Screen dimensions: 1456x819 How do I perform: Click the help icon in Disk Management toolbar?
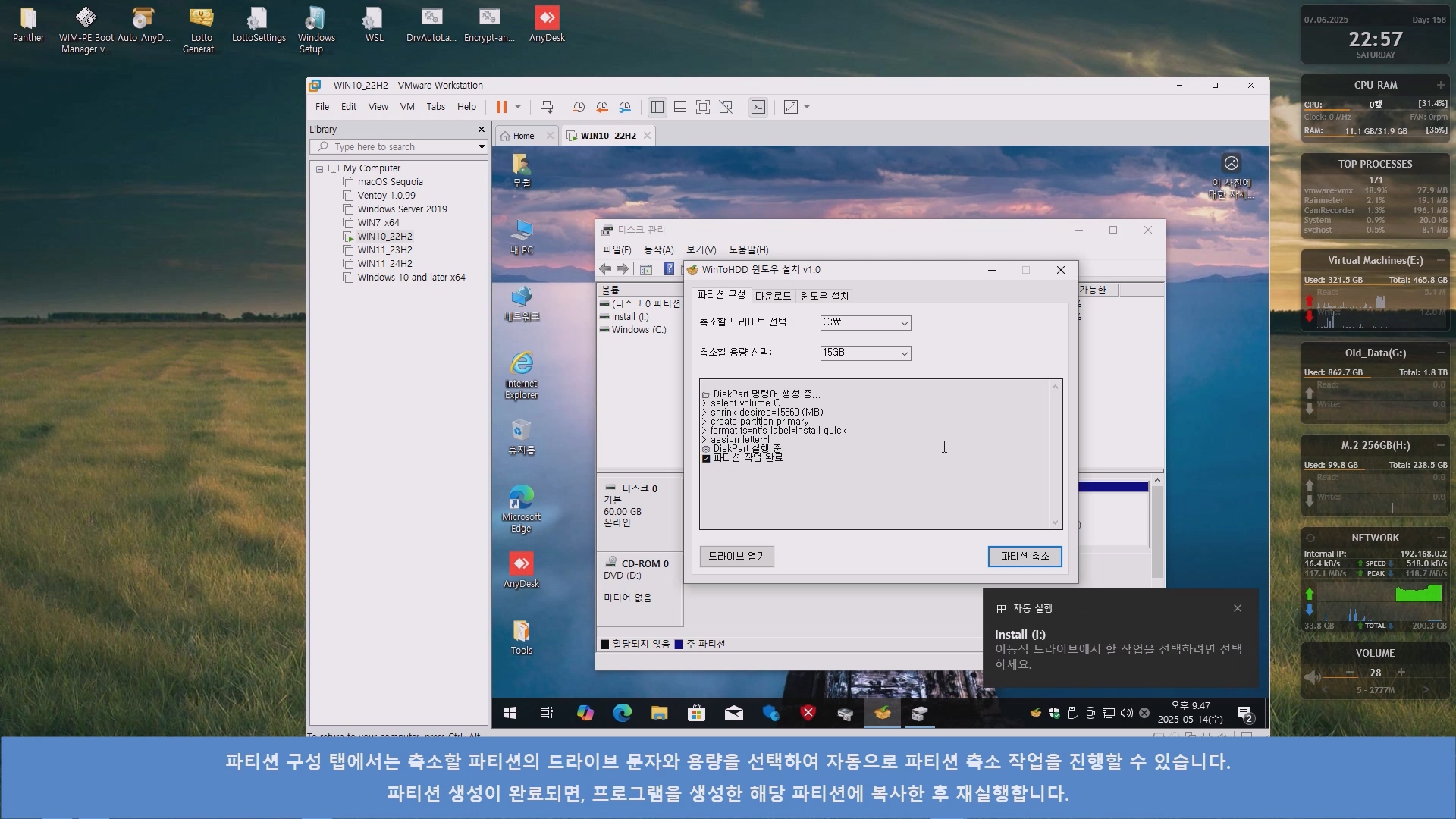click(669, 268)
